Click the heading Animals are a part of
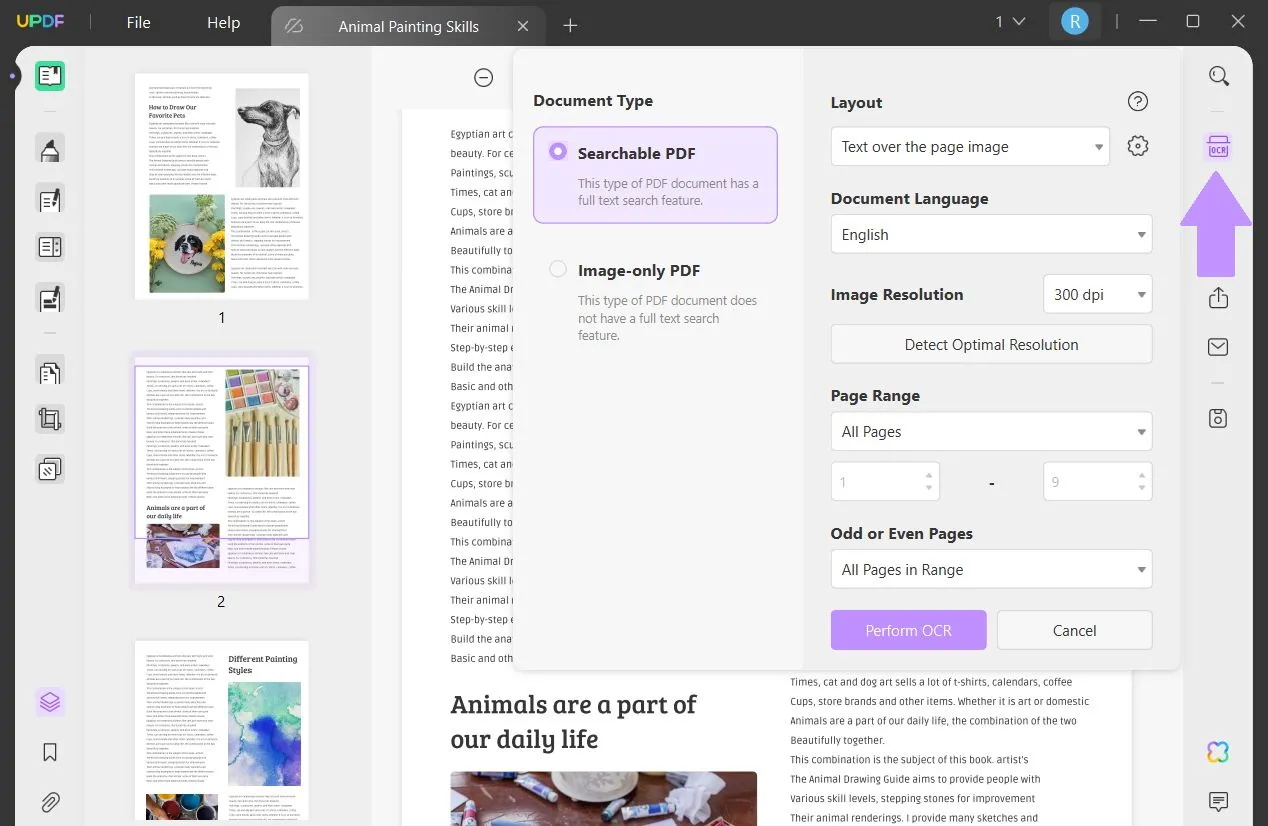1268x826 pixels. [x=573, y=704]
